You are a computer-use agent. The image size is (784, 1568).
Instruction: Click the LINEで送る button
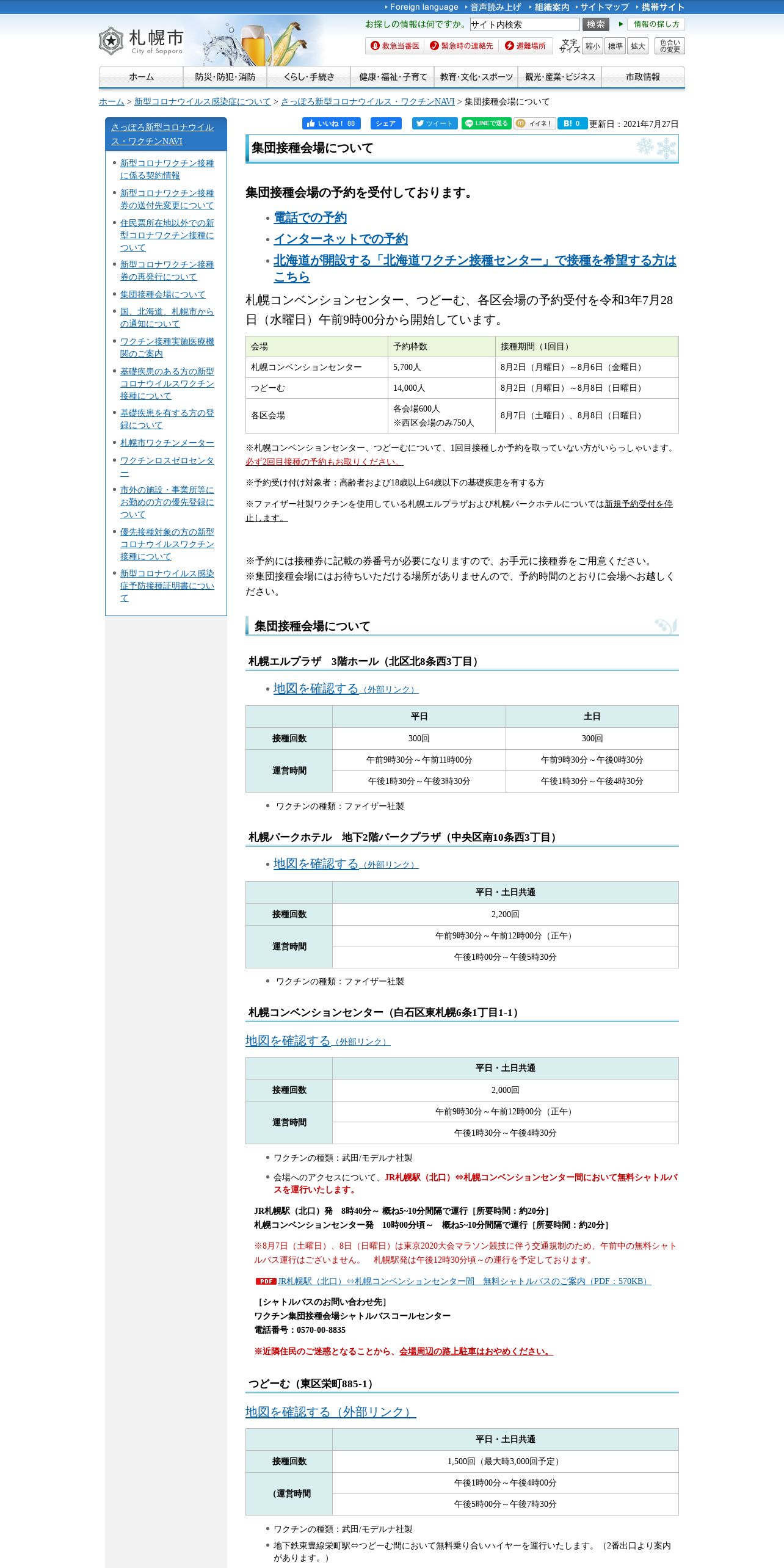pos(487,123)
